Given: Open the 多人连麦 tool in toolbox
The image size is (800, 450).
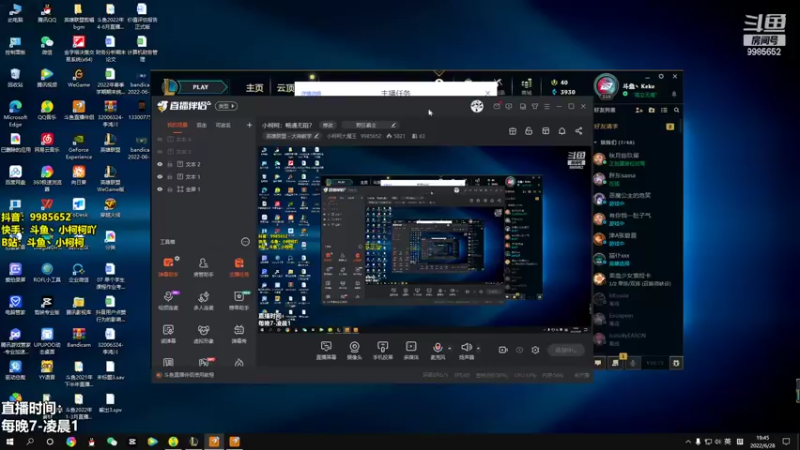Looking at the screenshot, I should pos(203,300).
